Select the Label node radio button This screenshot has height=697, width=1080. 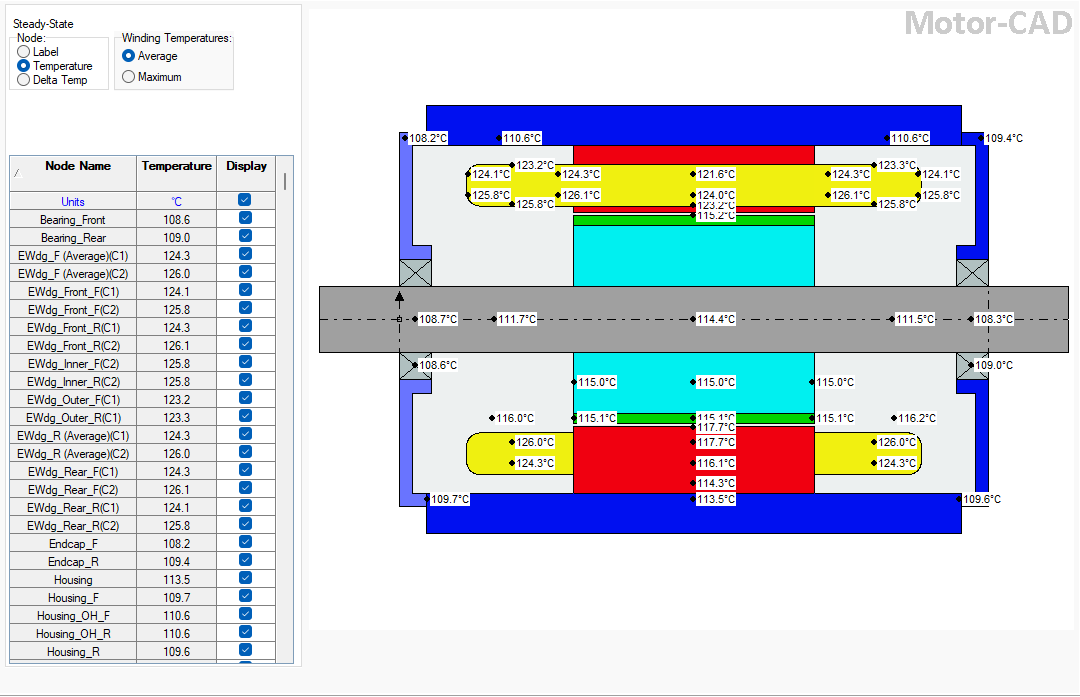[x=23, y=52]
